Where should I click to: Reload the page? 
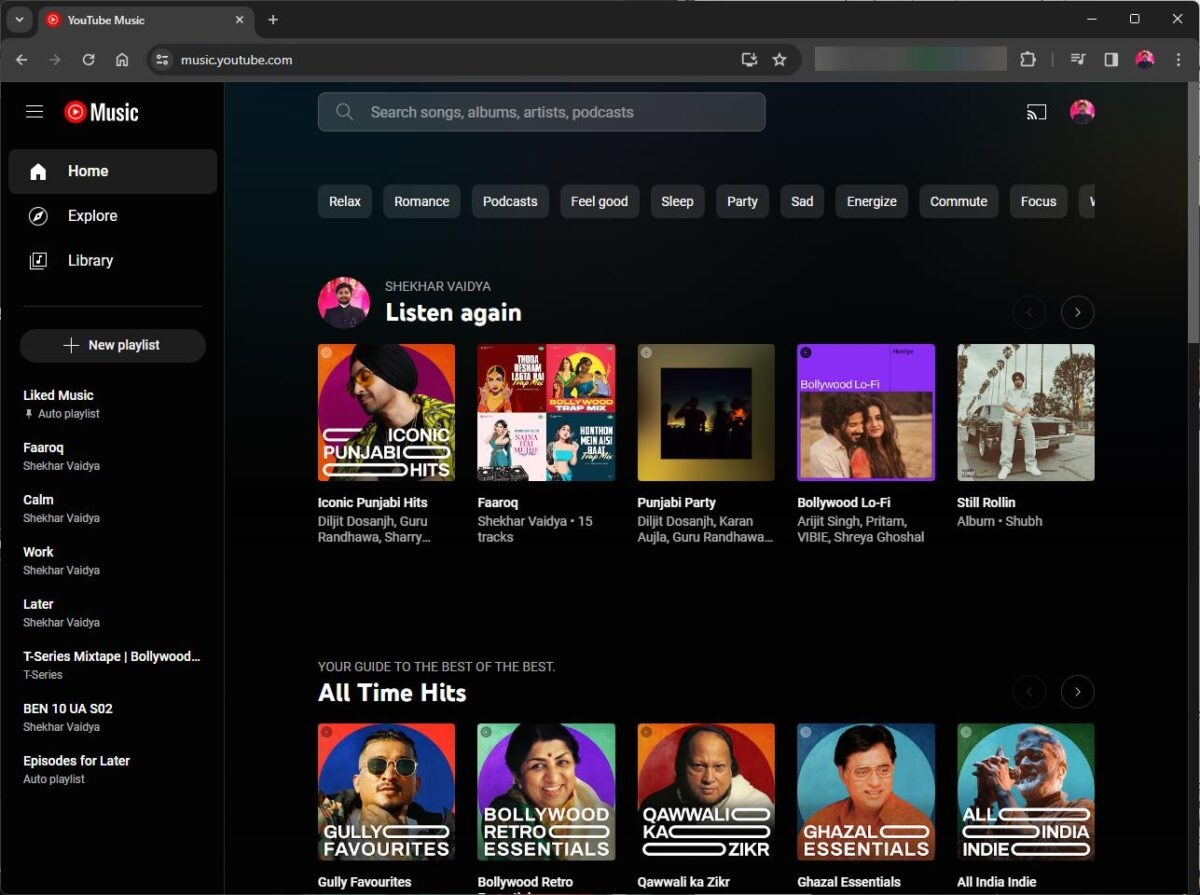88,60
